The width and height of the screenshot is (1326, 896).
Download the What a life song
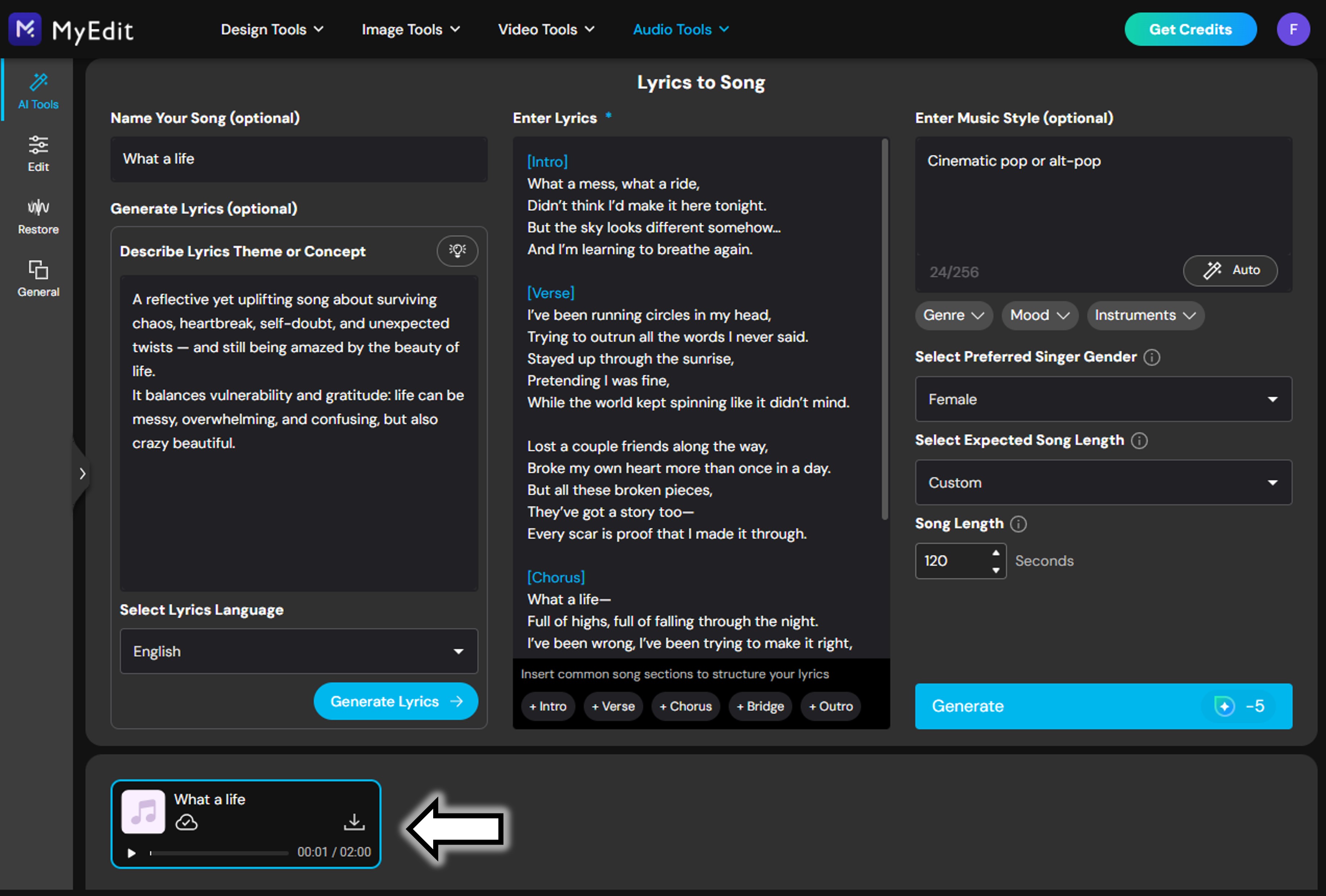point(354,822)
